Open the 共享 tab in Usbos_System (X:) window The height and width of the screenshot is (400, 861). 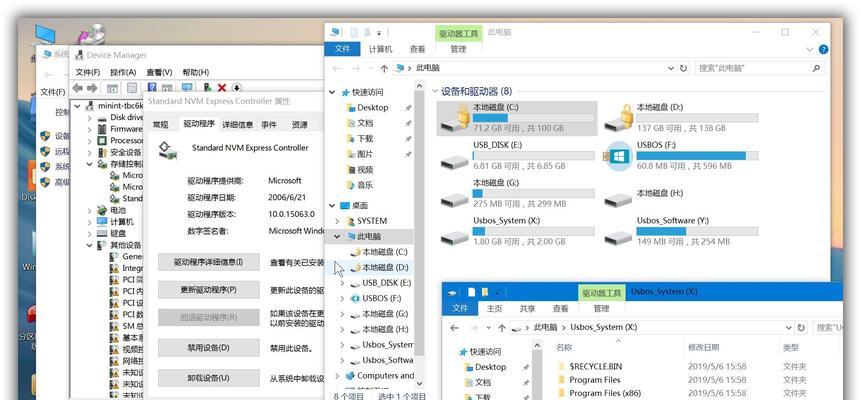528,309
